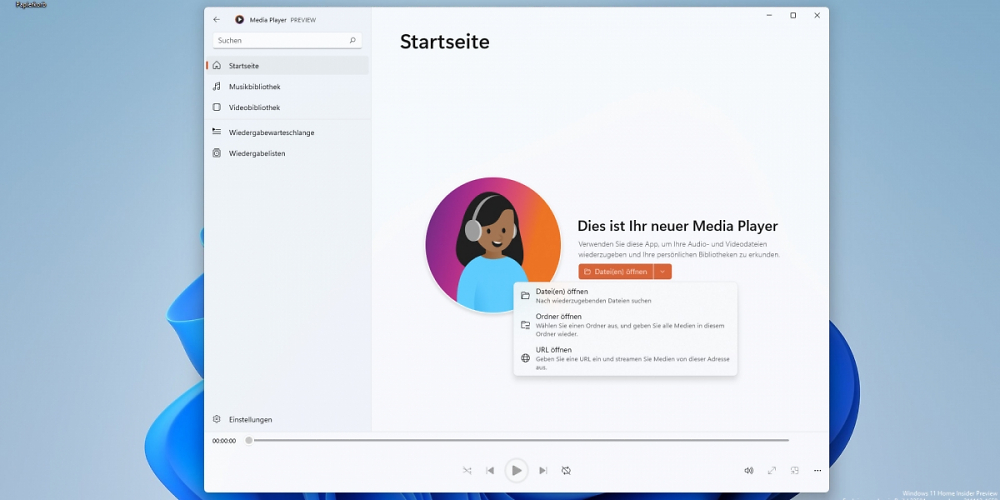Open the more options ellipsis menu
Viewport: 1000px width, 500px height.
pyautogui.click(x=818, y=471)
